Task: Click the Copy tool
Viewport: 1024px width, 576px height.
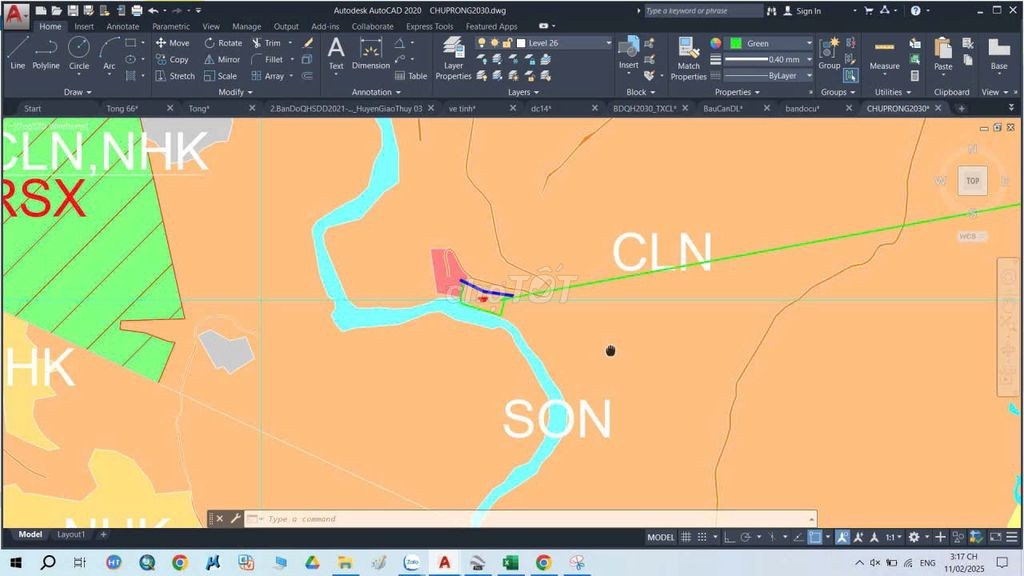Action: [x=172, y=59]
